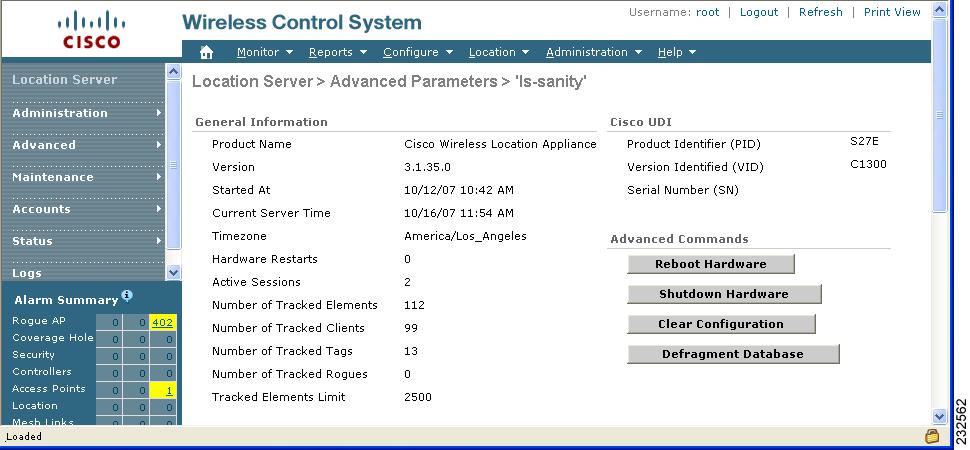The image size is (970, 450).
Task: Click the Coverage Hole alarm row label
Action: coord(53,338)
